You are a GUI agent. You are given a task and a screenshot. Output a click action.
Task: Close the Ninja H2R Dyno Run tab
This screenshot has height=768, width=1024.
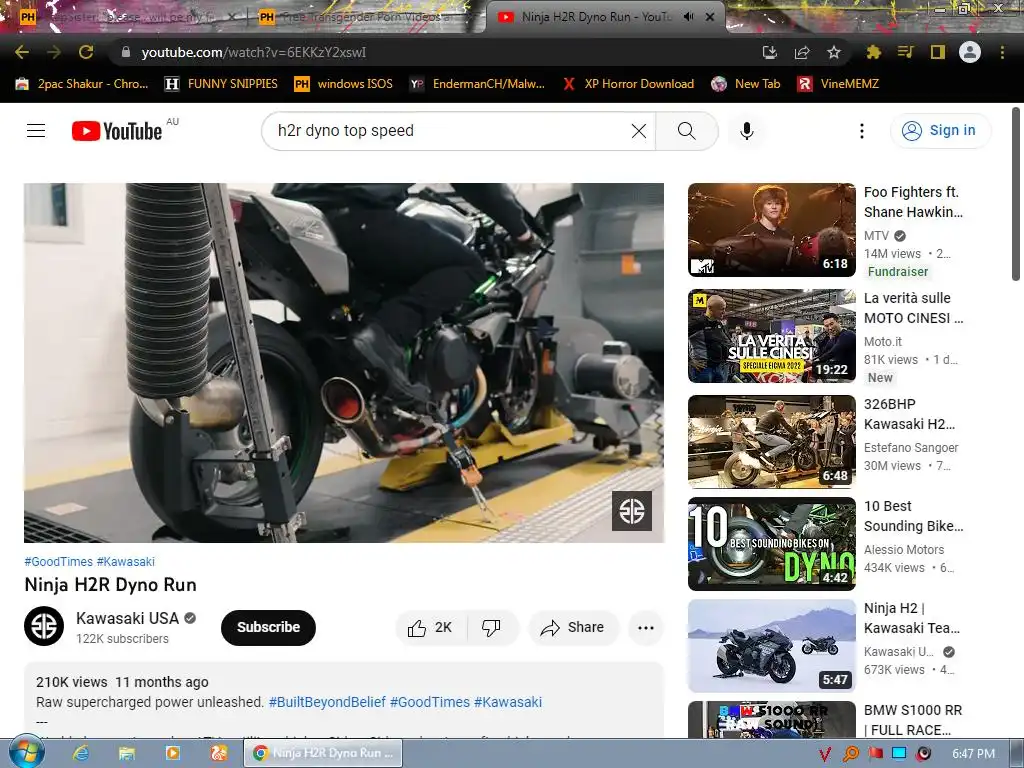coord(710,17)
